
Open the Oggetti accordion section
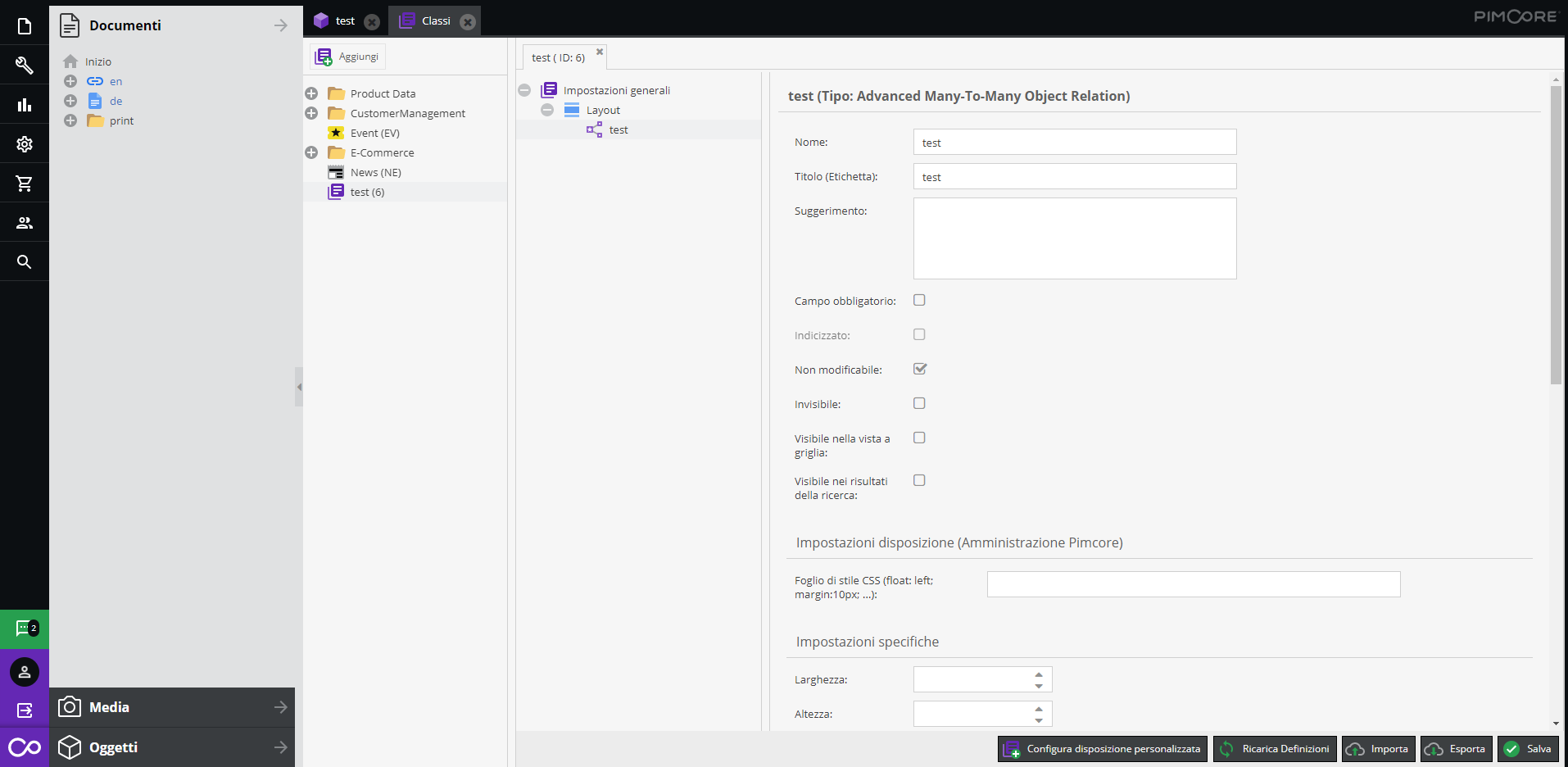(172, 747)
